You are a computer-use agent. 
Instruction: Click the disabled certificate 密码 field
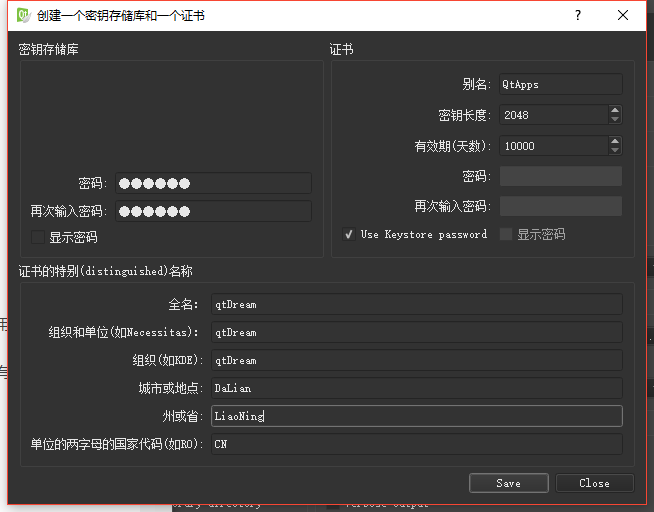(x=561, y=176)
